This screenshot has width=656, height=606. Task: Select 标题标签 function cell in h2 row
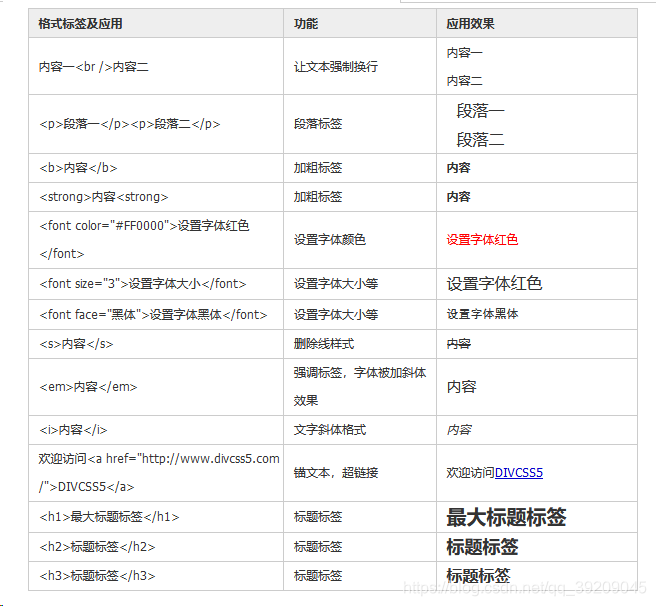[x=318, y=547]
